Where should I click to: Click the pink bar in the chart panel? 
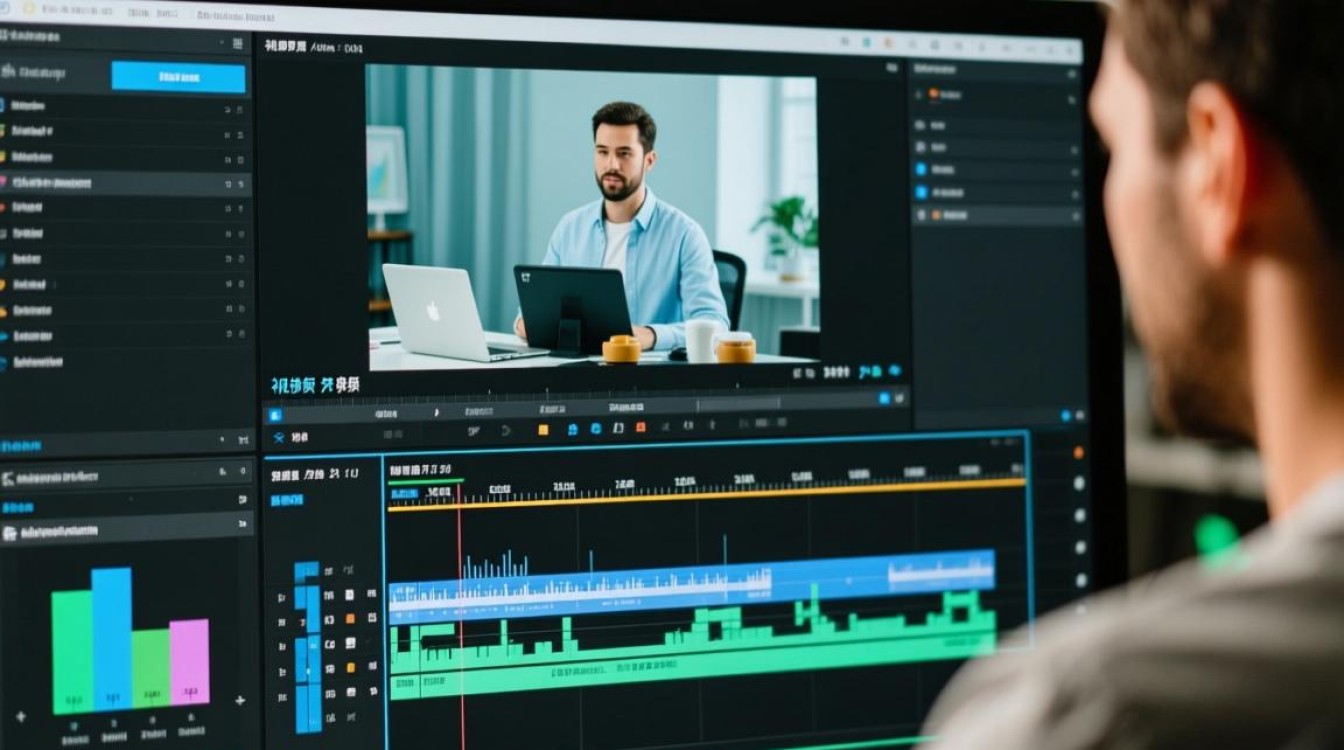click(x=189, y=661)
